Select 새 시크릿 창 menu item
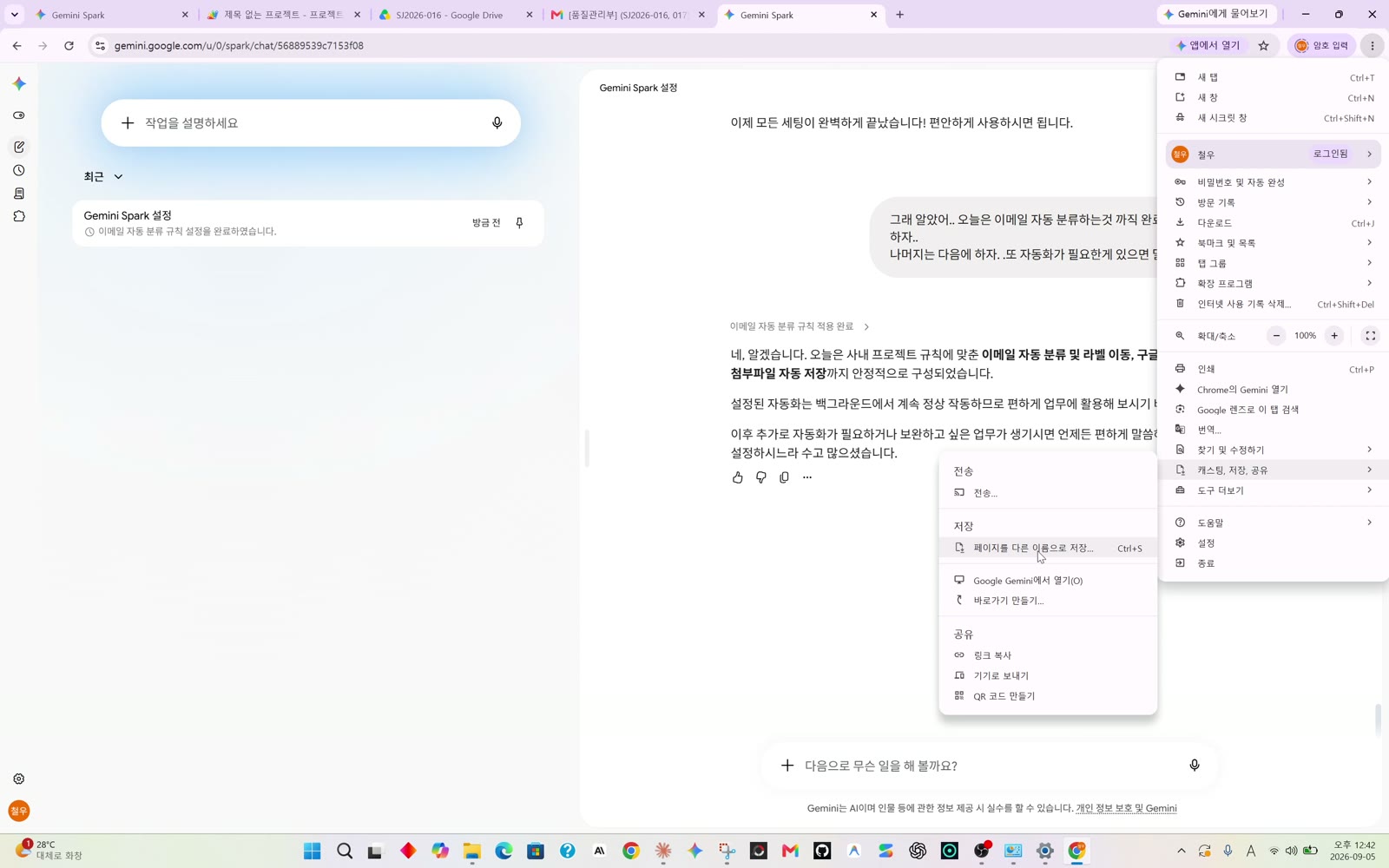The image size is (1389, 868). [x=1273, y=118]
